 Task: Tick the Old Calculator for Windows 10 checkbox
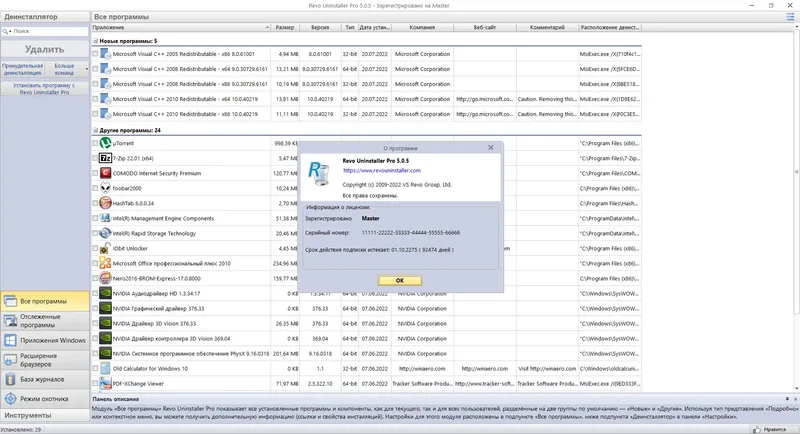click(95, 368)
